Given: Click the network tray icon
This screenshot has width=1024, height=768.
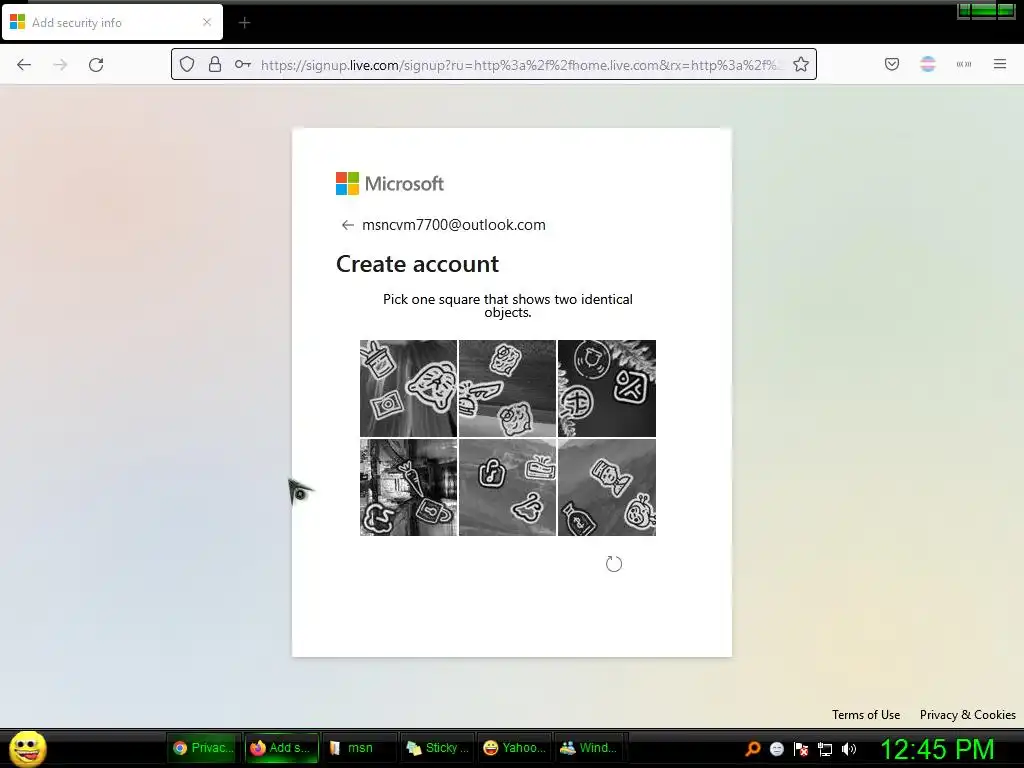Looking at the screenshot, I should coord(825,749).
